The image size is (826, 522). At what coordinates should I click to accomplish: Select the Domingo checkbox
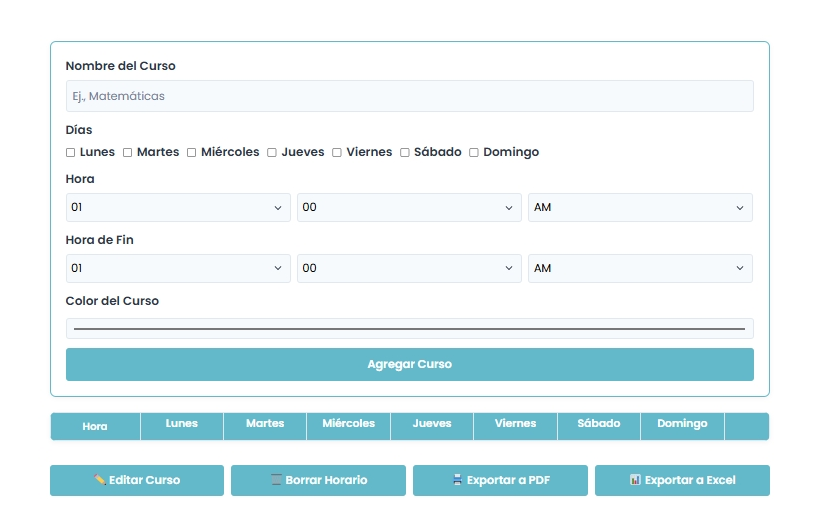(474, 153)
